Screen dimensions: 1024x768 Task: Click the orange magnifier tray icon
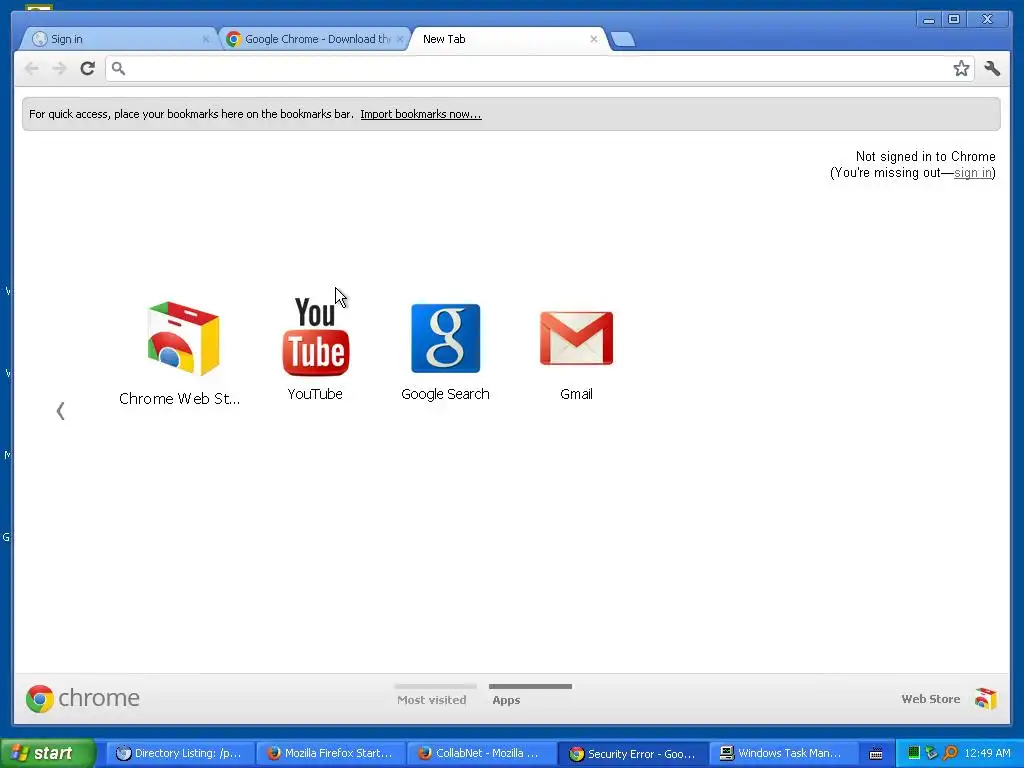[950, 753]
